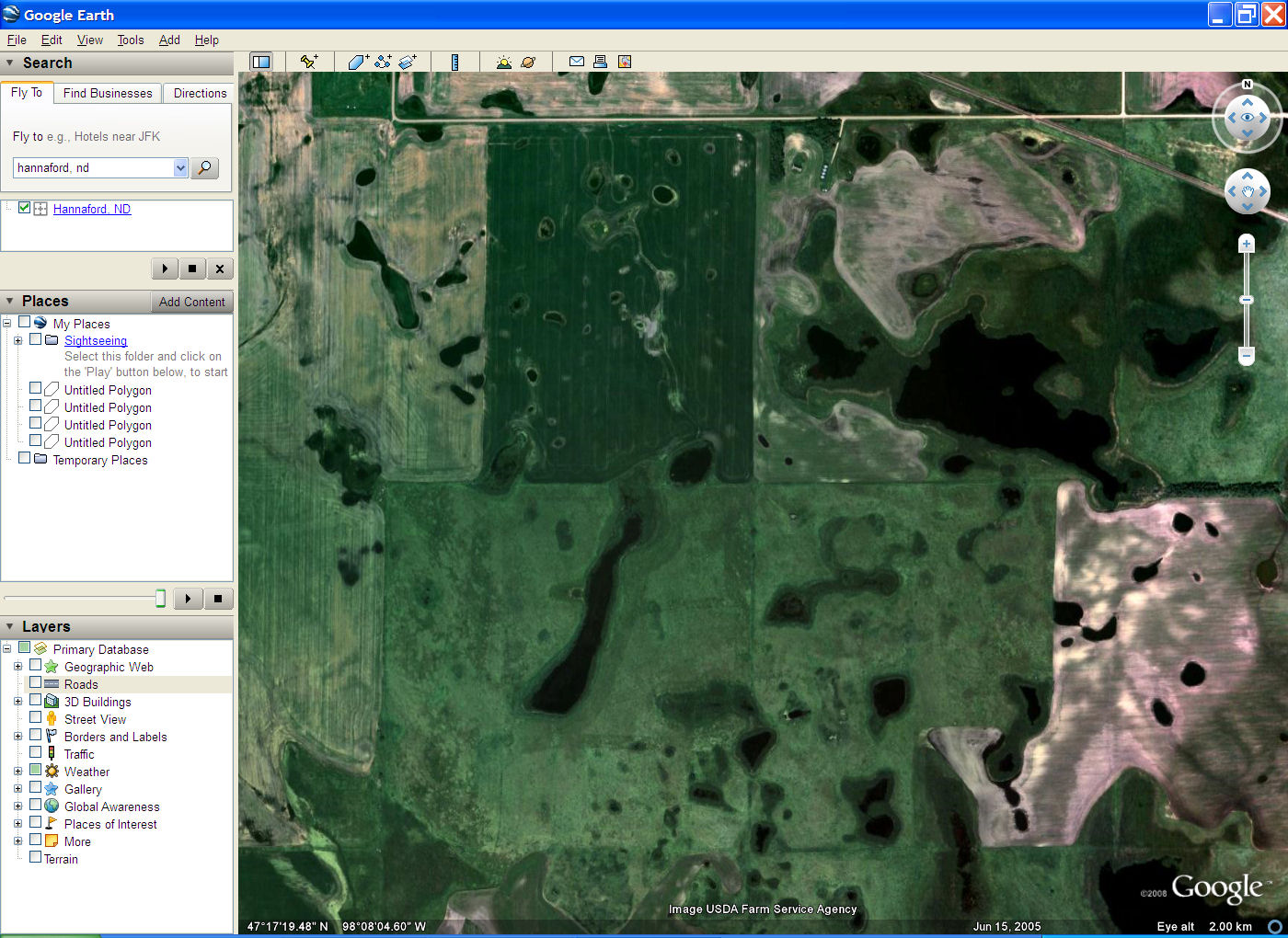Image resolution: width=1288 pixels, height=938 pixels.
Task: Click the Global Awareness globe icon
Action: point(52,806)
